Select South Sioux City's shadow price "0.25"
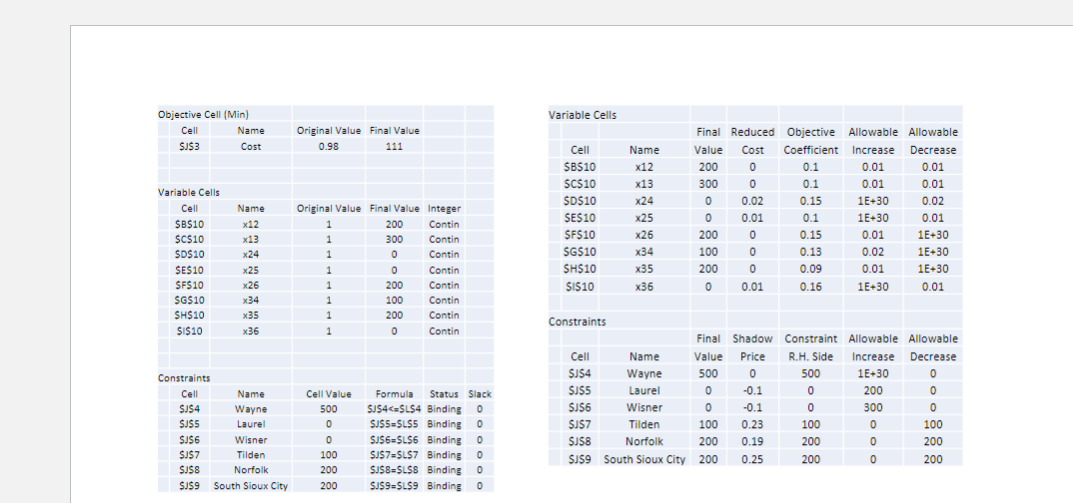Screen dimensions: 1073x503 (x=753, y=459)
